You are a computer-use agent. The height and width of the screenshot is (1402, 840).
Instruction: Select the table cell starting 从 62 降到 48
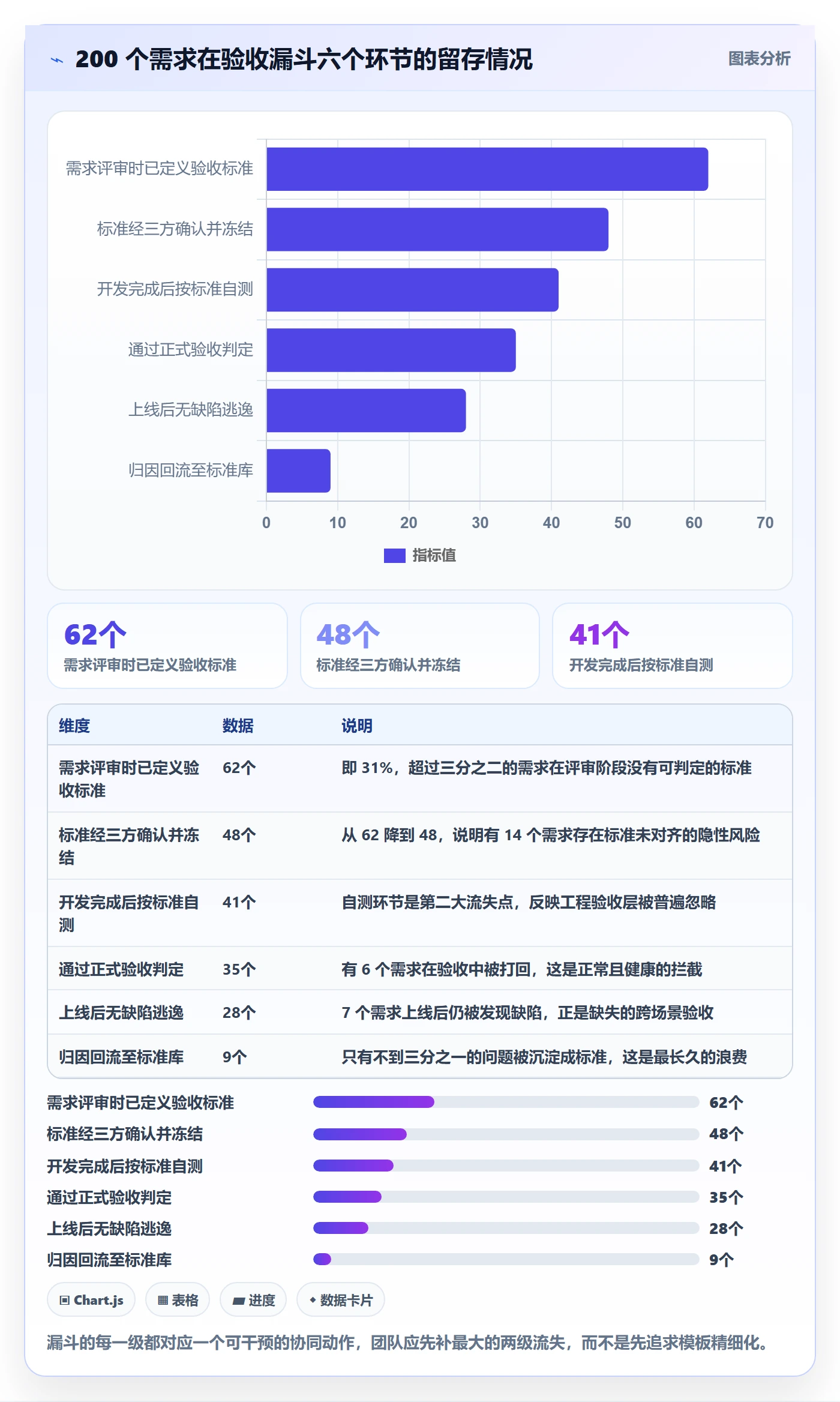(x=551, y=835)
